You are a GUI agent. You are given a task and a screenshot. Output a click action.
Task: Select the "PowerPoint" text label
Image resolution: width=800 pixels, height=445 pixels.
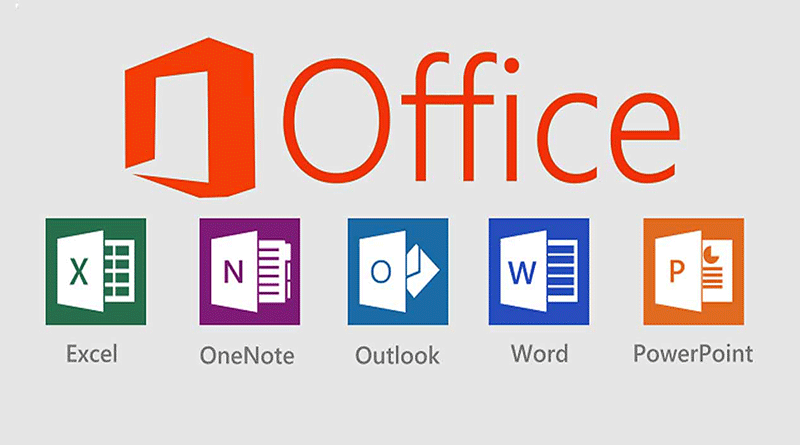click(x=693, y=354)
